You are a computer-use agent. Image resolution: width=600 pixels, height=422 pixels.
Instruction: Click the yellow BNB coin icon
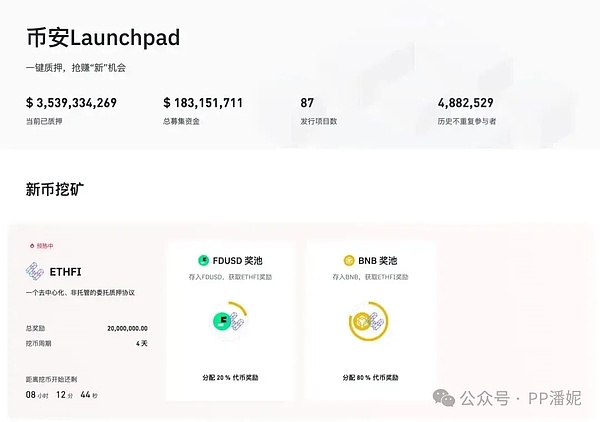(x=350, y=259)
